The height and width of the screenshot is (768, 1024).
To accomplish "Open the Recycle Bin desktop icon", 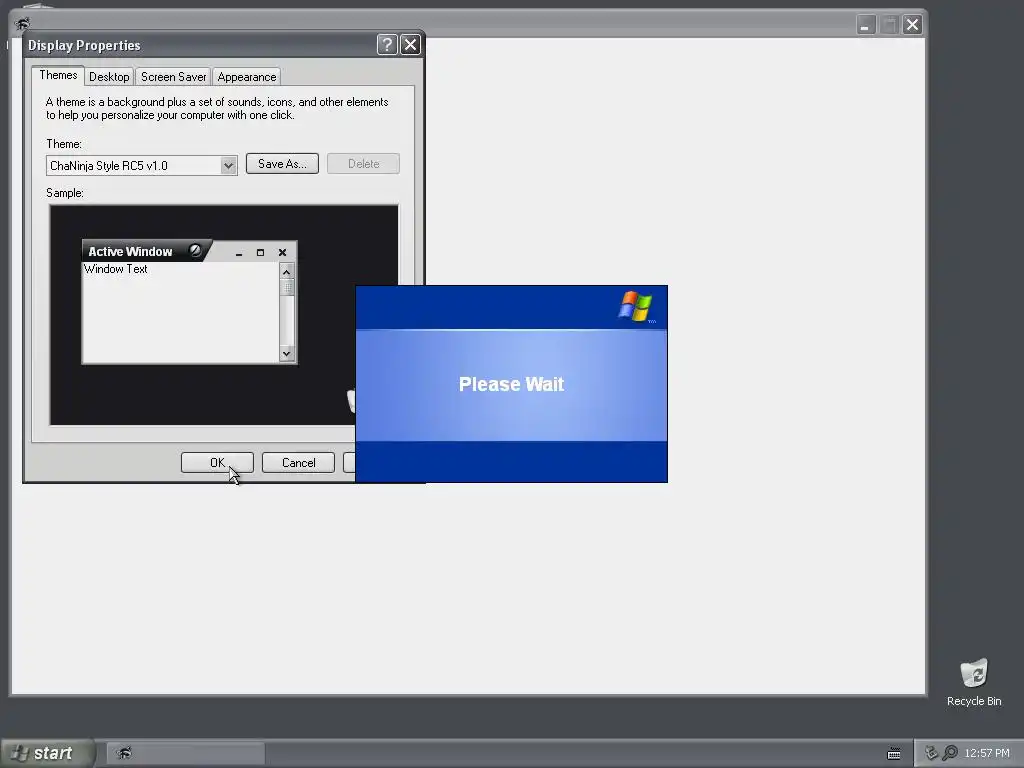I will [974, 682].
